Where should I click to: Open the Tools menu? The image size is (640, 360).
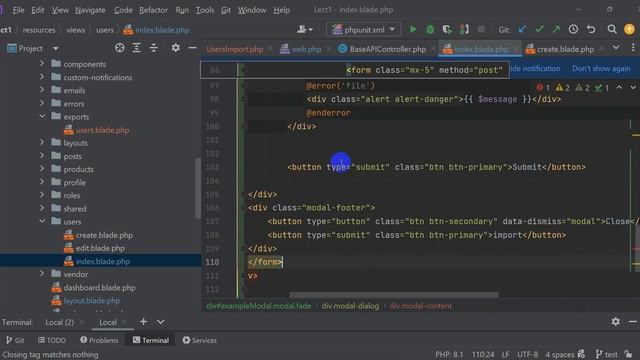coord(205,10)
